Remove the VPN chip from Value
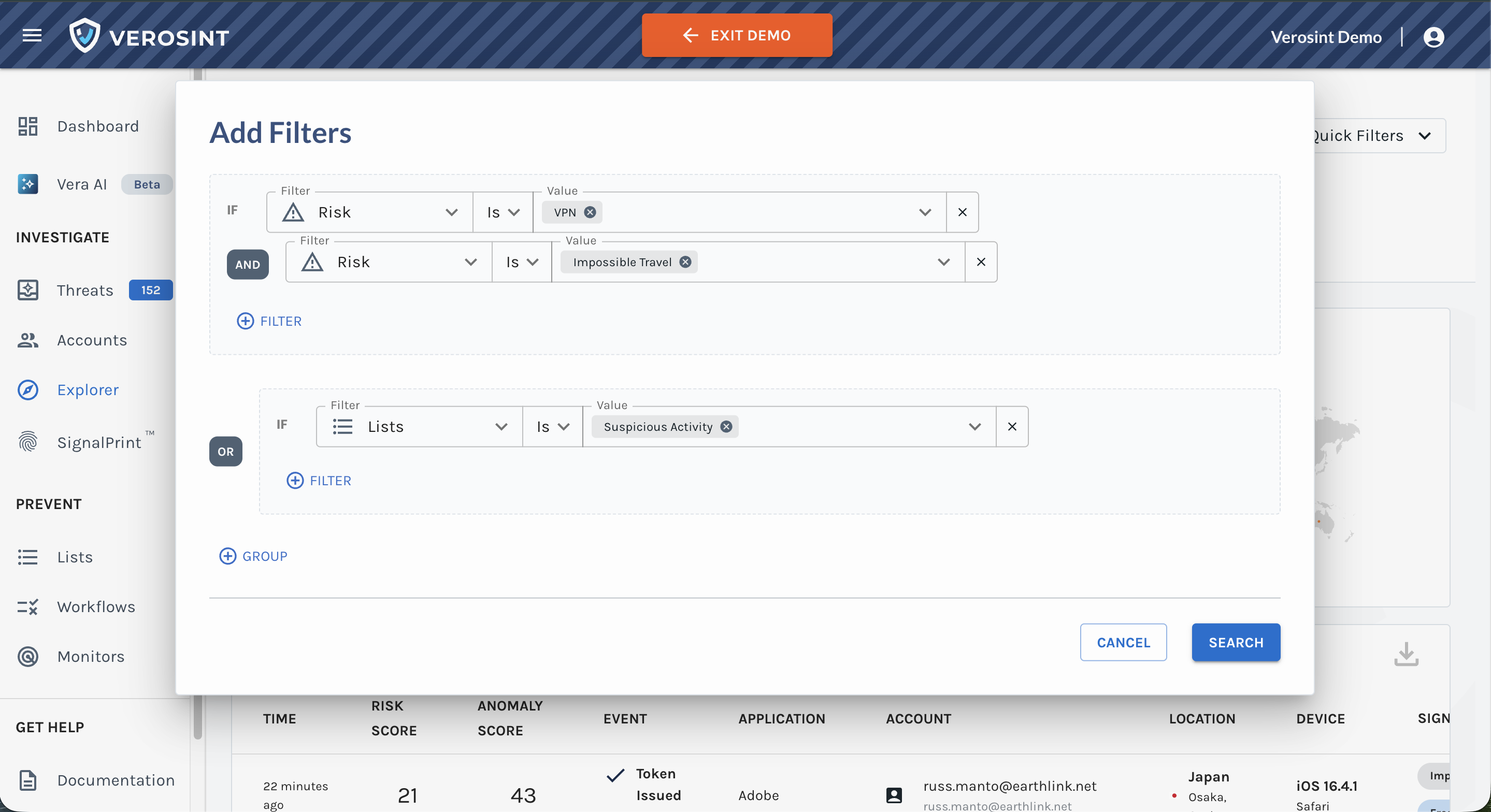The height and width of the screenshot is (812, 1491). click(590, 212)
